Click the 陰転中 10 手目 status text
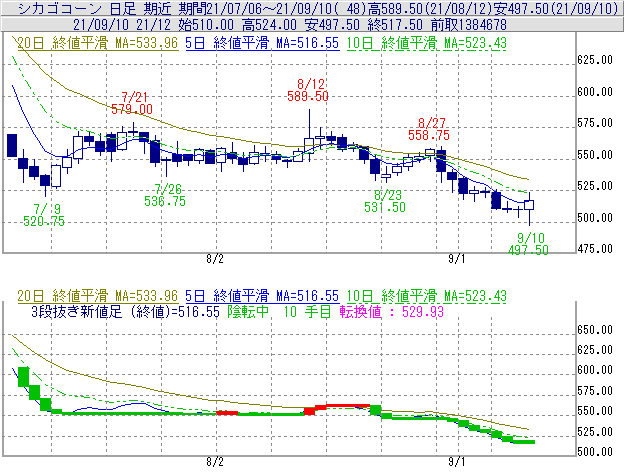 click(x=279, y=311)
